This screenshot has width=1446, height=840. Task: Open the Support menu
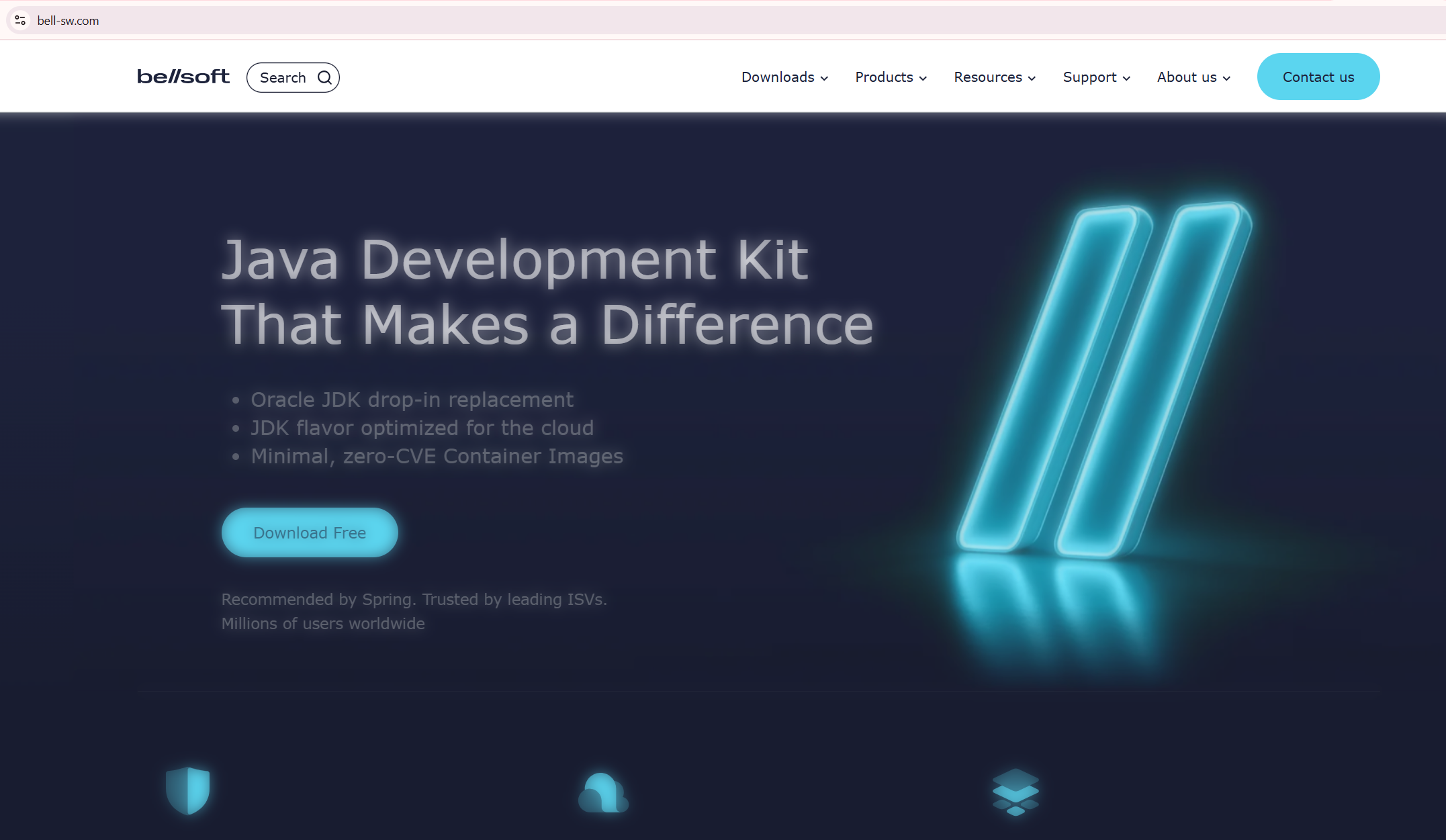1089,77
